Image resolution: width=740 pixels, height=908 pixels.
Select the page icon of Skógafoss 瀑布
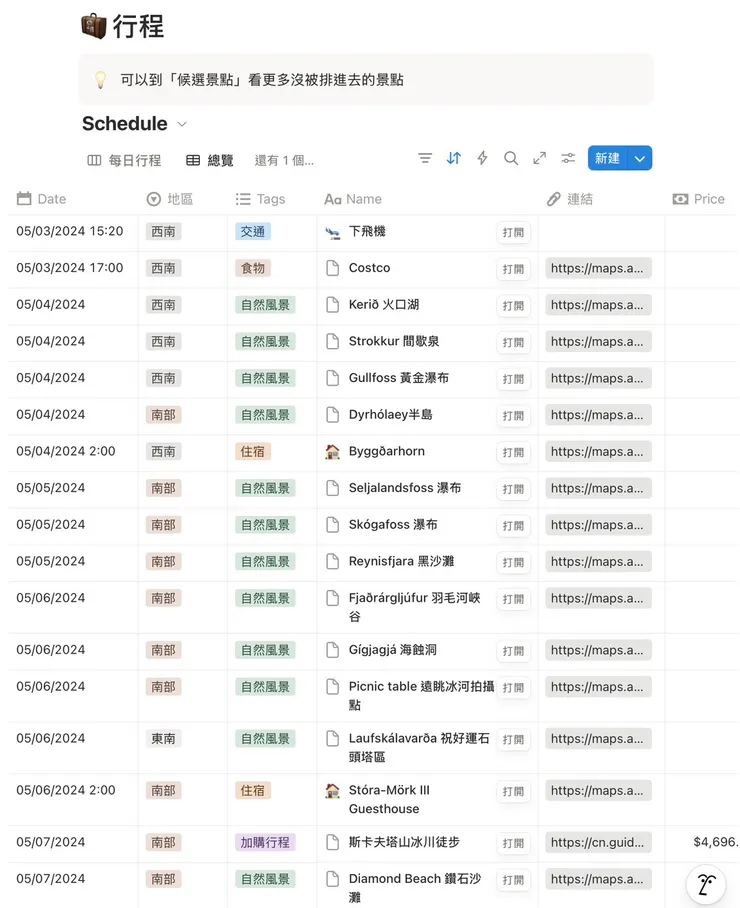click(x=332, y=525)
